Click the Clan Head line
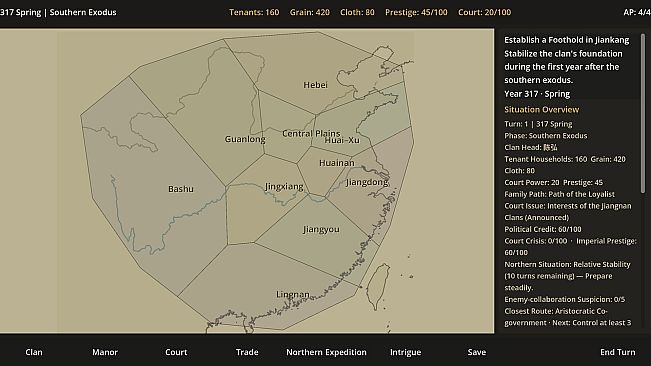This screenshot has height=366, width=651. [x=531, y=147]
